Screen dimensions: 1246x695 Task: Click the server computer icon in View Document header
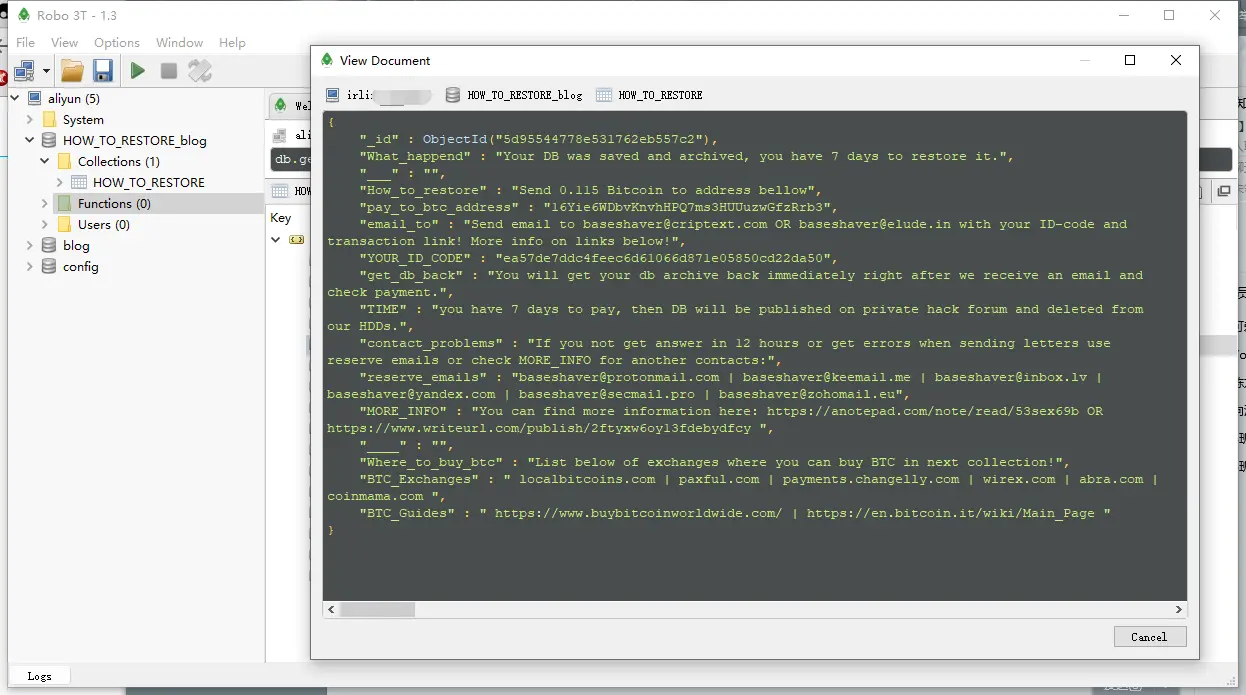[x=333, y=95]
